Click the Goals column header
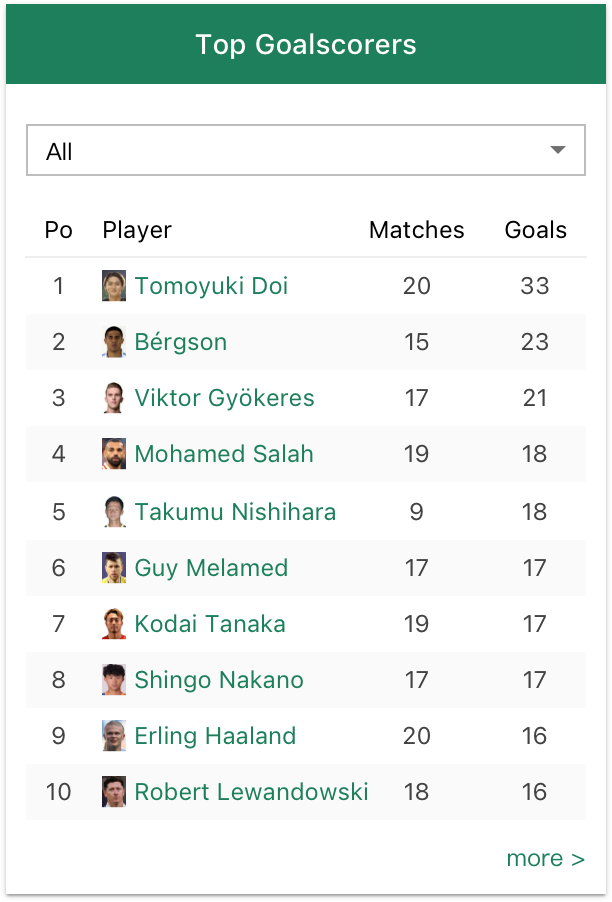 535,230
